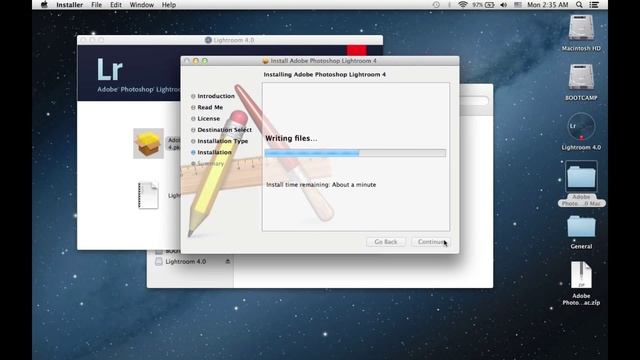The height and width of the screenshot is (360, 640).
Task: Select the BOOTCAMP drive icon
Action: (x=581, y=77)
